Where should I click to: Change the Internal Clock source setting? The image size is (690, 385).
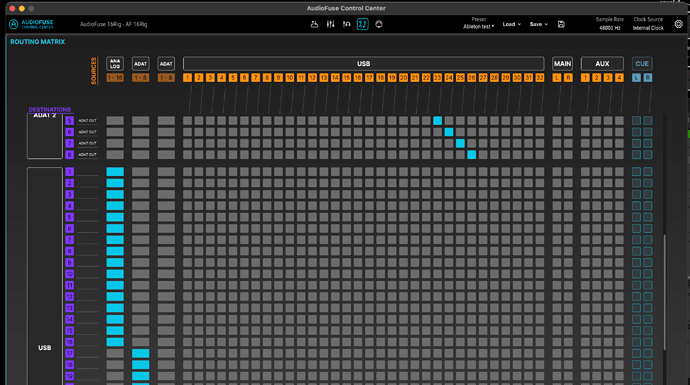[x=648, y=28]
